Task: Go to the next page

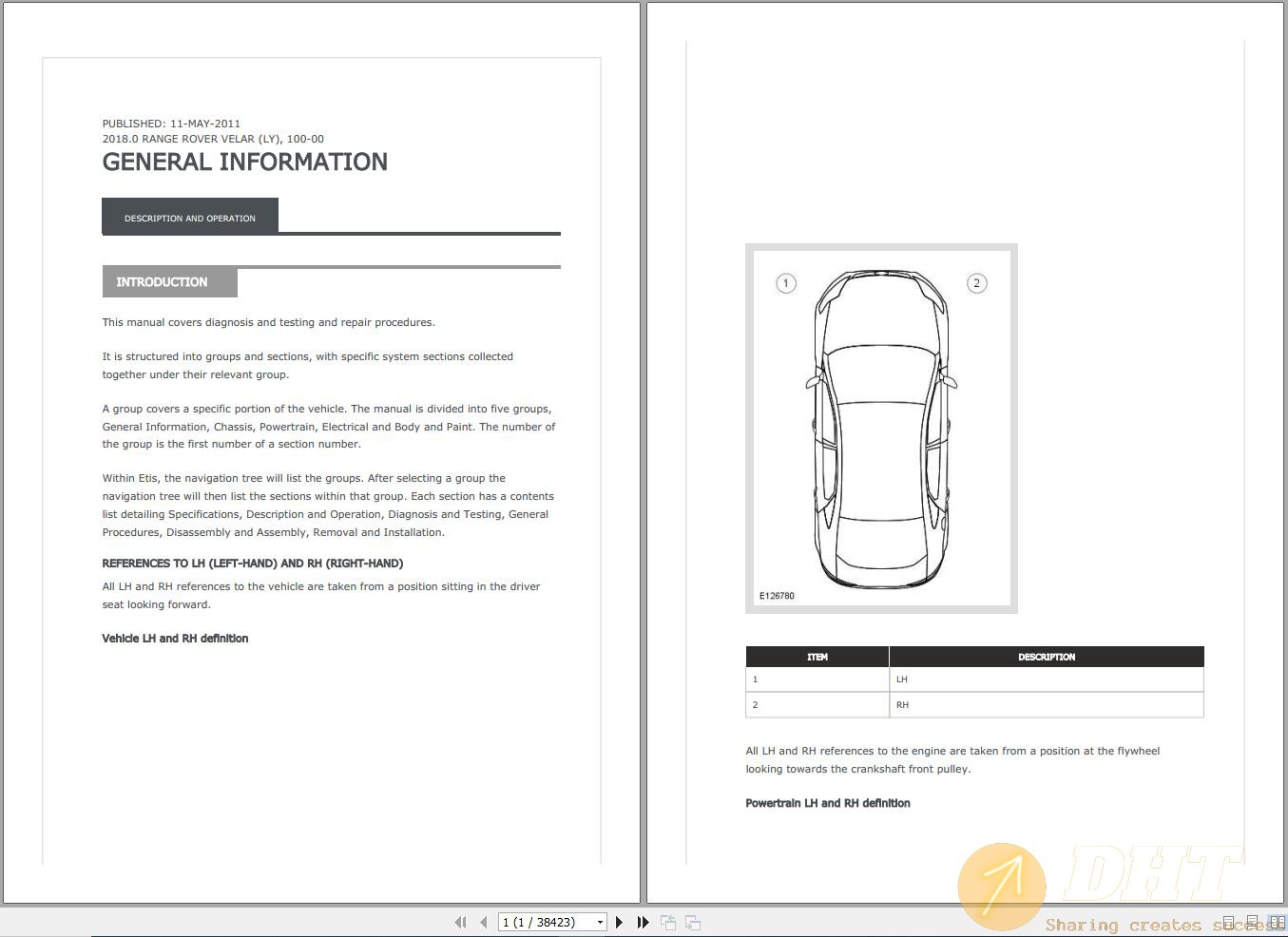Action: (x=619, y=922)
